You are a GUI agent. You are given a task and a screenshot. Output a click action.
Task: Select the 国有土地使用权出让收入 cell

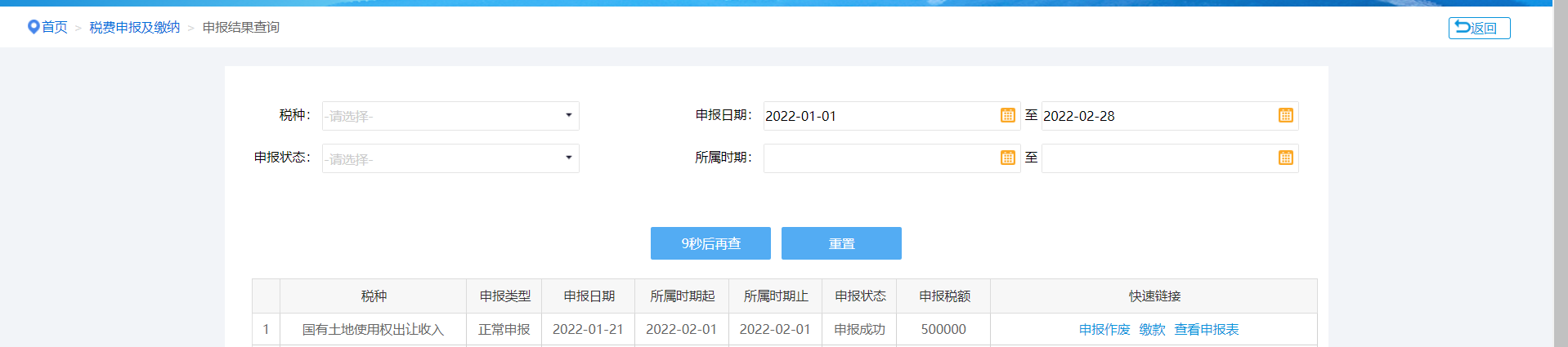374,329
